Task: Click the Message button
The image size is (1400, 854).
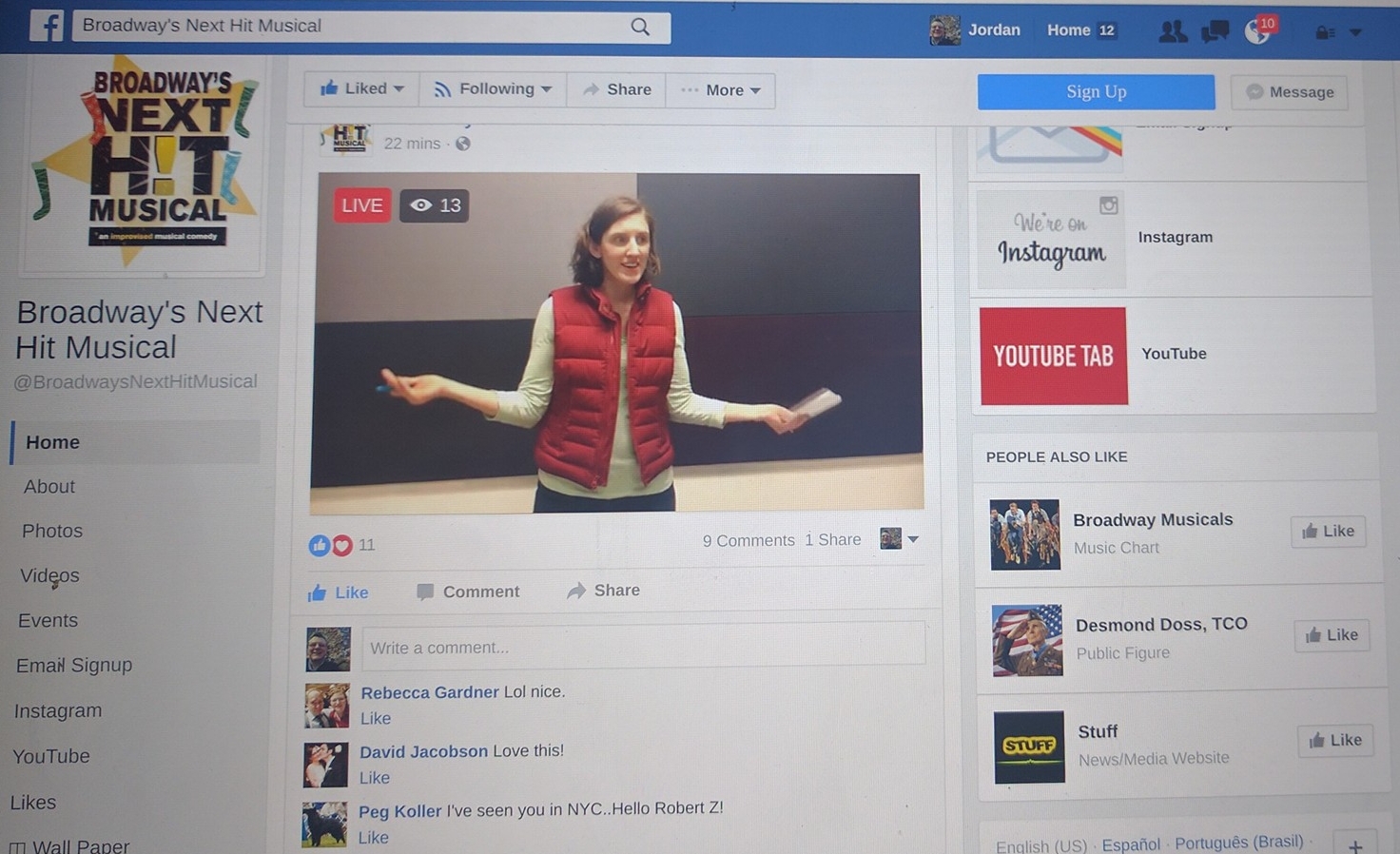Action: pyautogui.click(x=1290, y=92)
